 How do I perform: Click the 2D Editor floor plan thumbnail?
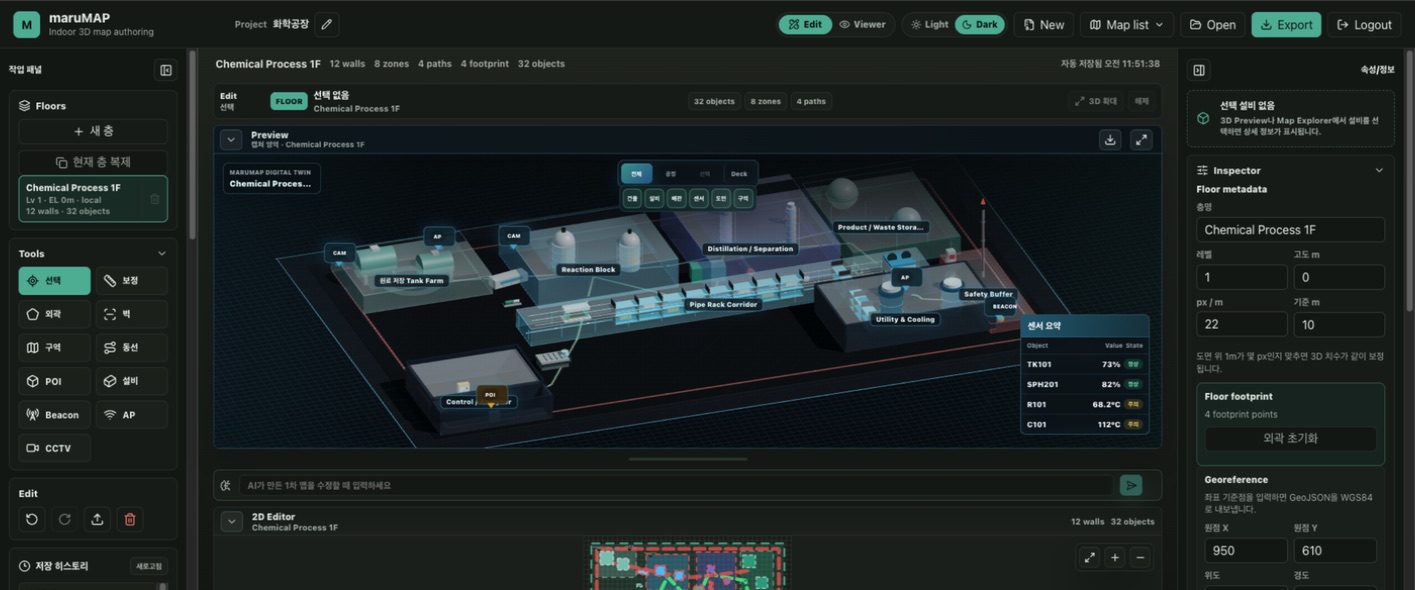click(688, 566)
